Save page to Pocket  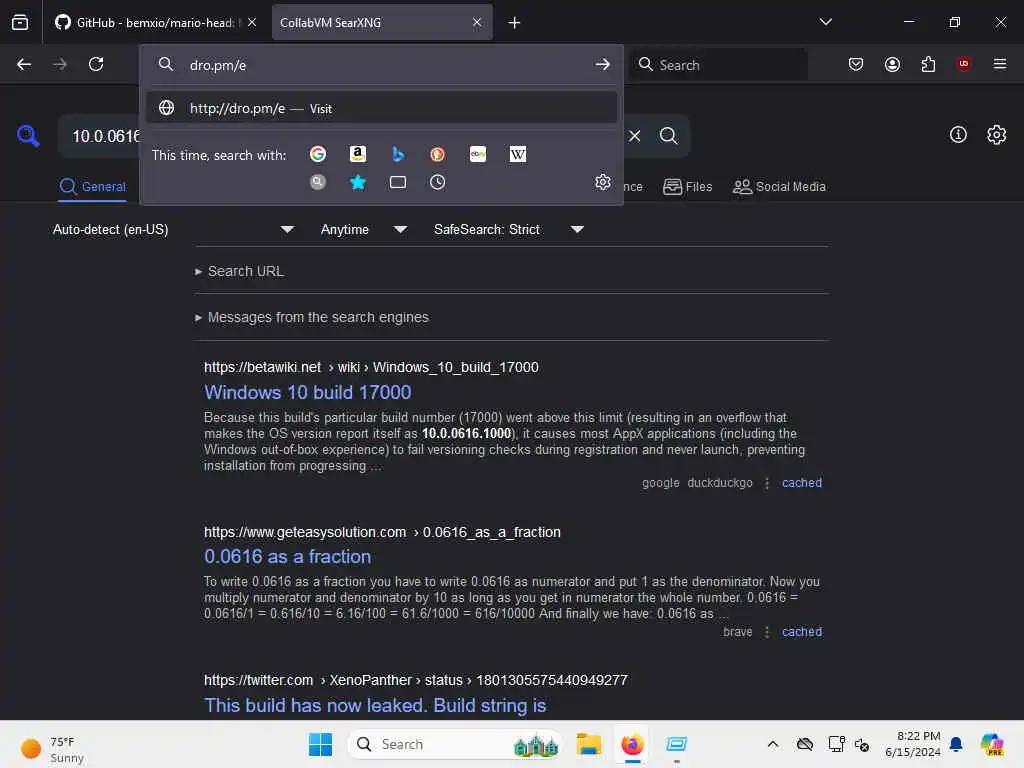(856, 64)
